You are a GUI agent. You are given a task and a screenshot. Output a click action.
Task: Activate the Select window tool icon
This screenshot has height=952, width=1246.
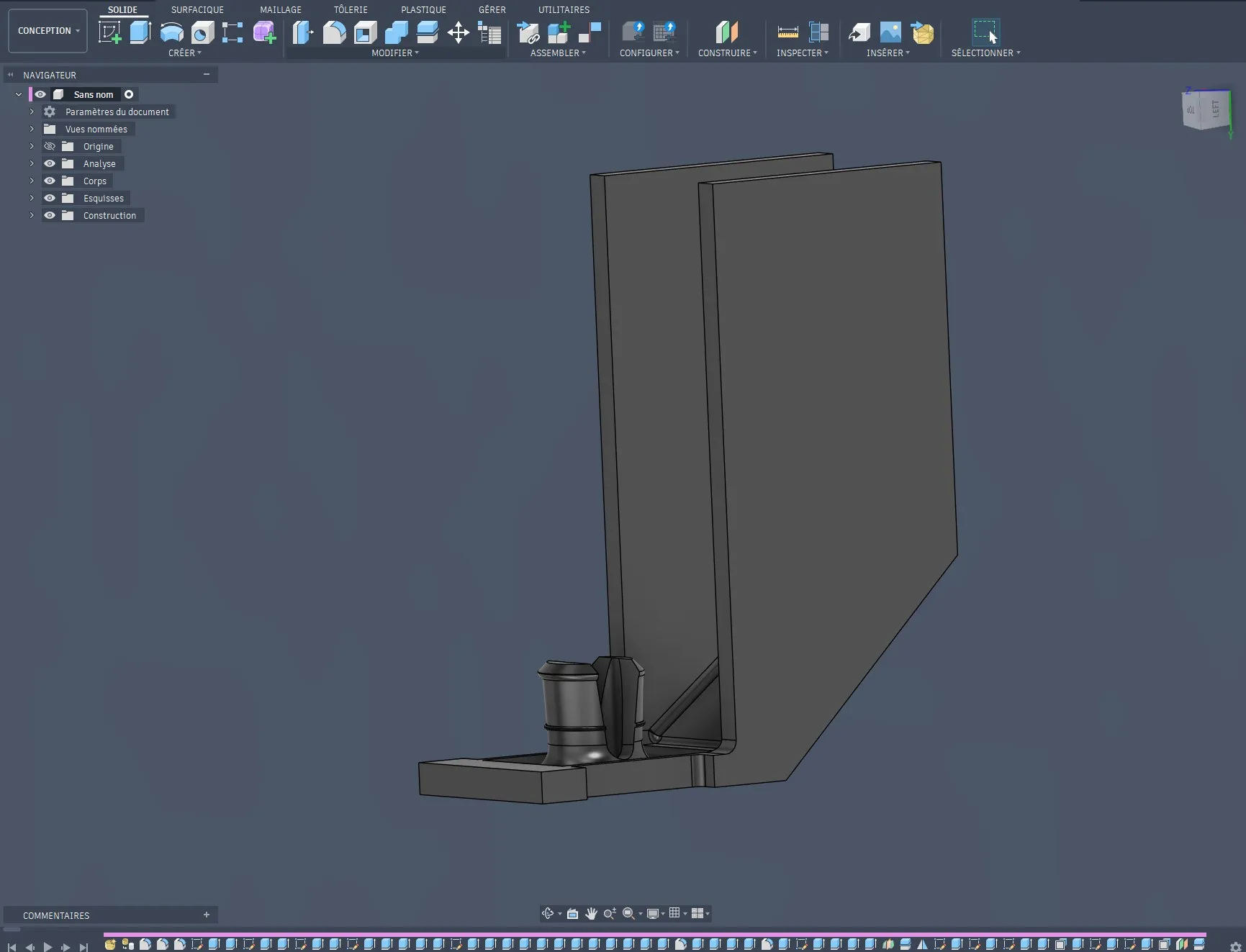coord(985,32)
